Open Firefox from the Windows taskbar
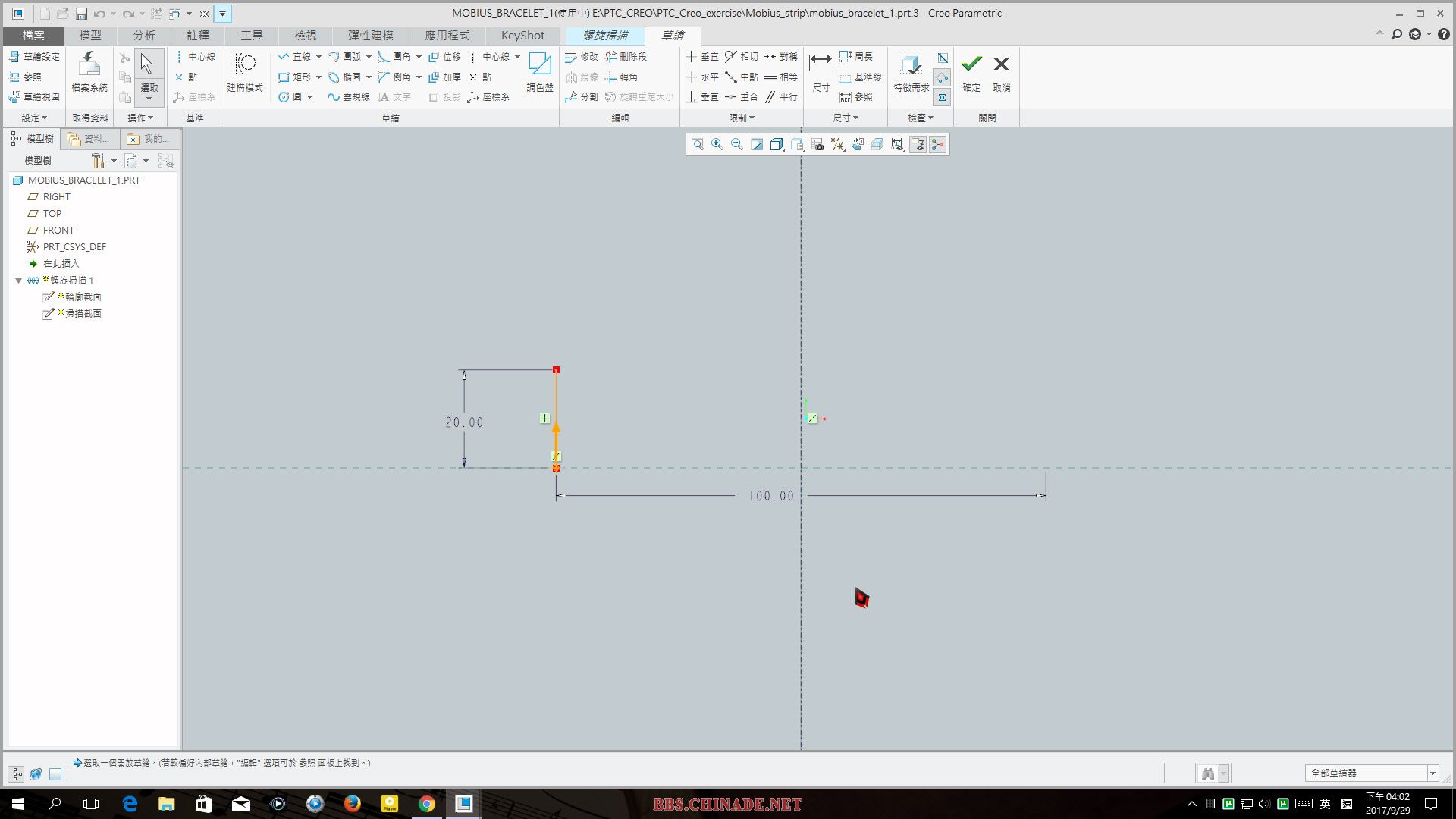The image size is (1456, 819). point(353,804)
